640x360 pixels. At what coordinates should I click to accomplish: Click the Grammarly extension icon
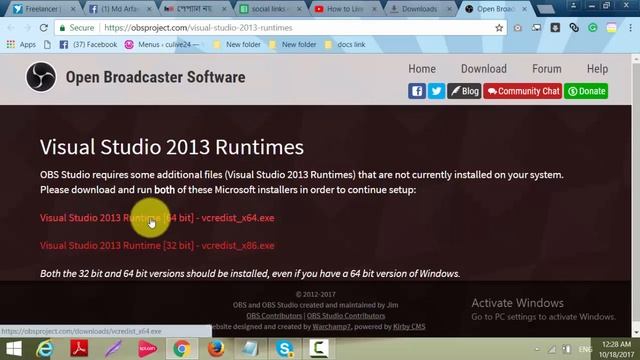593,28
